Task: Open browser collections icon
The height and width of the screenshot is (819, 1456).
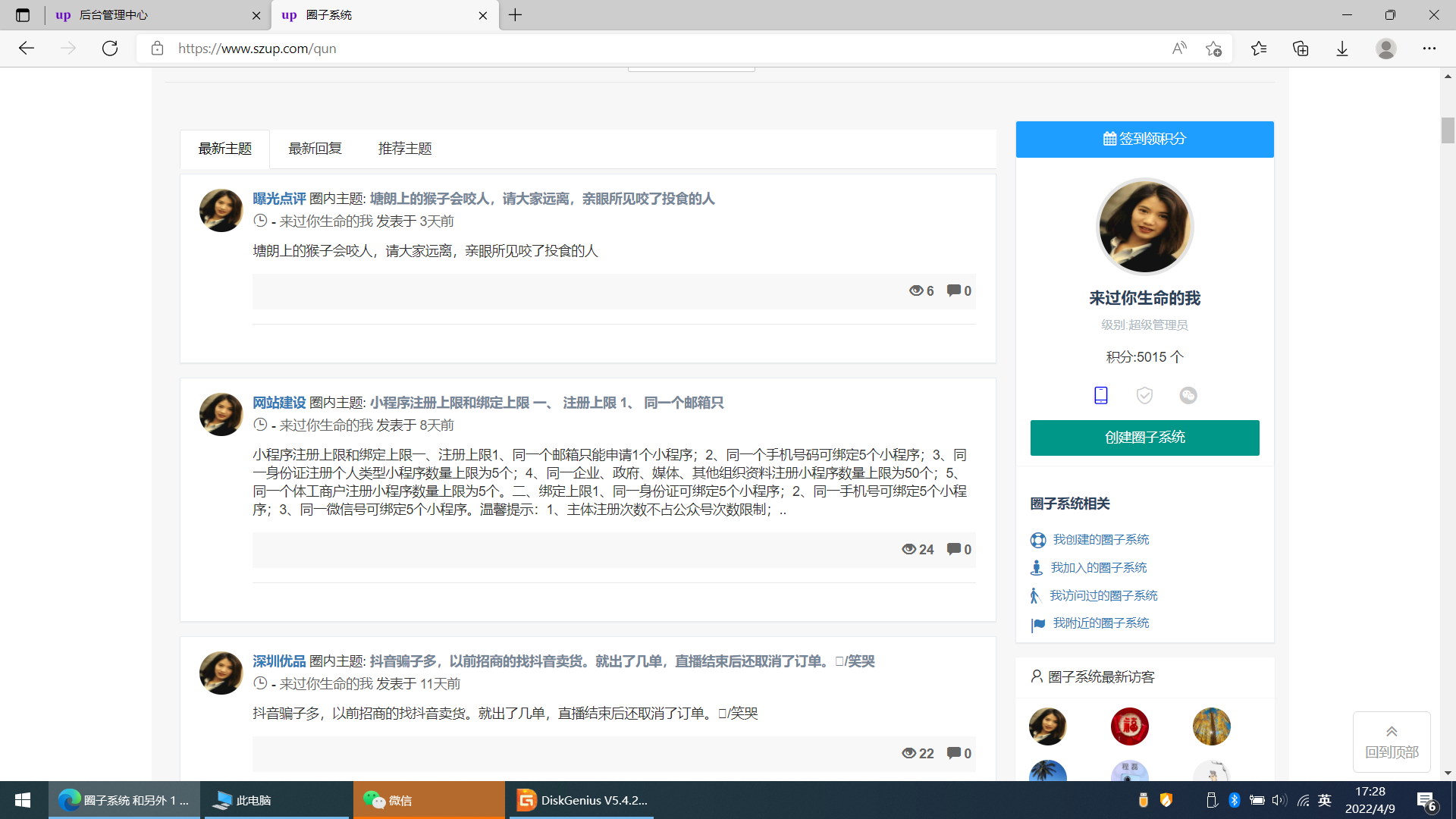Action: point(1301,49)
